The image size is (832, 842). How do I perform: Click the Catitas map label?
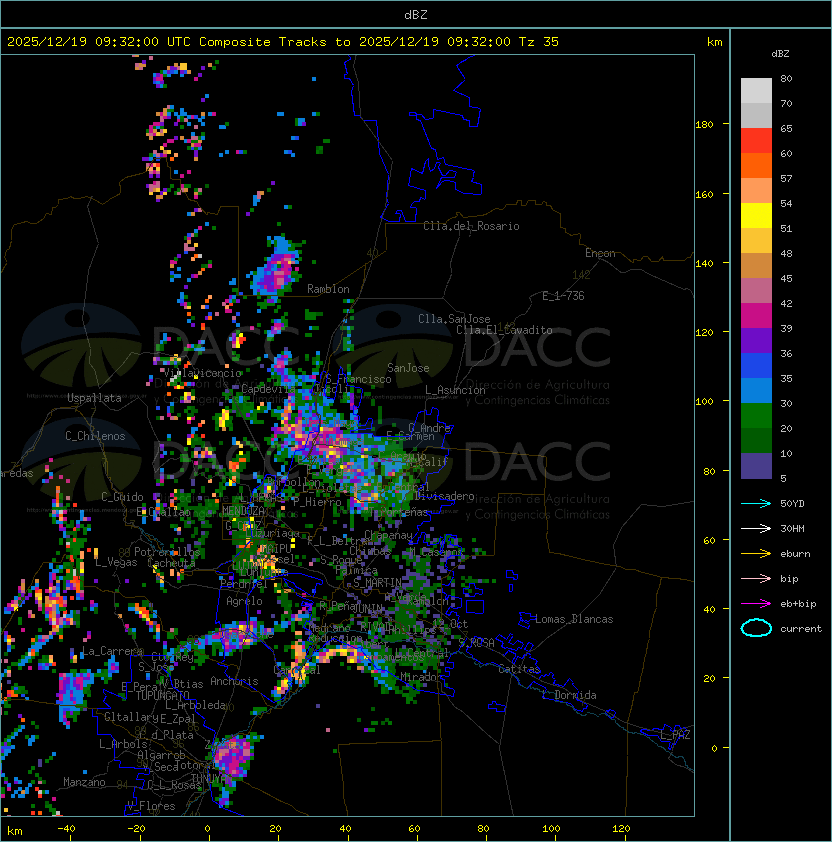tap(519, 669)
